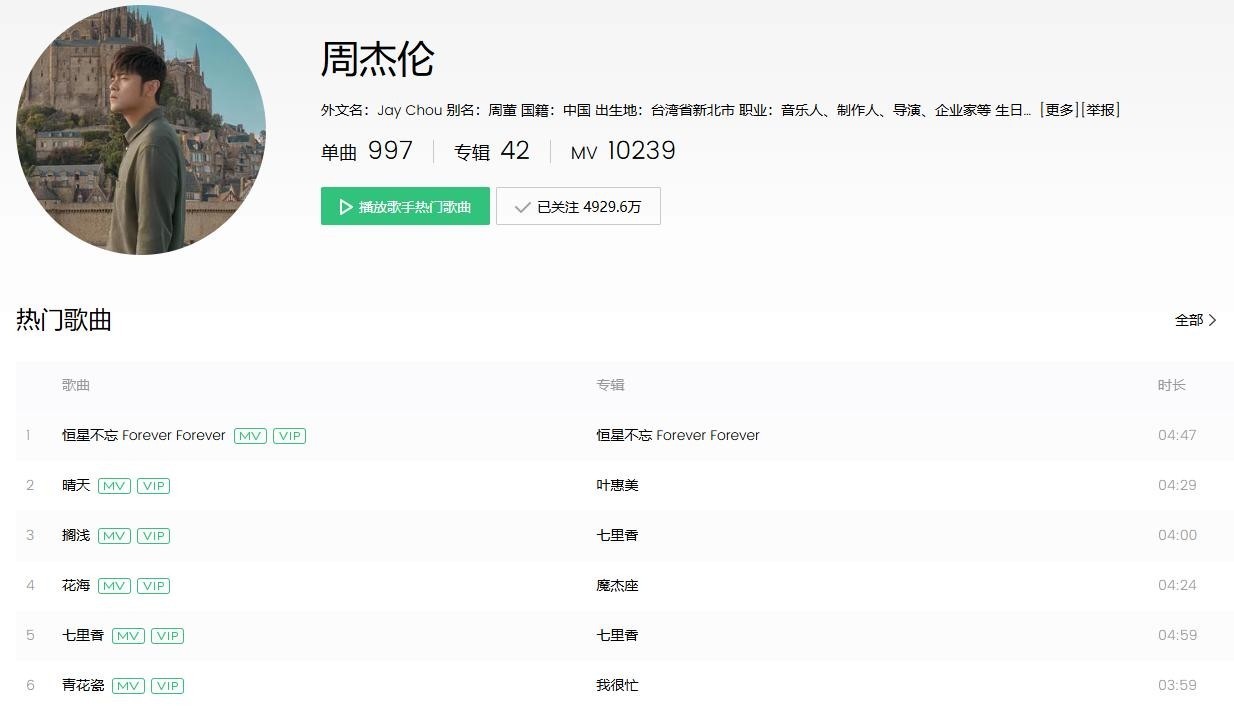Viewport: 1234px width, 706px height.
Task: Click the MV badge next to 晴天
Action: pos(114,486)
